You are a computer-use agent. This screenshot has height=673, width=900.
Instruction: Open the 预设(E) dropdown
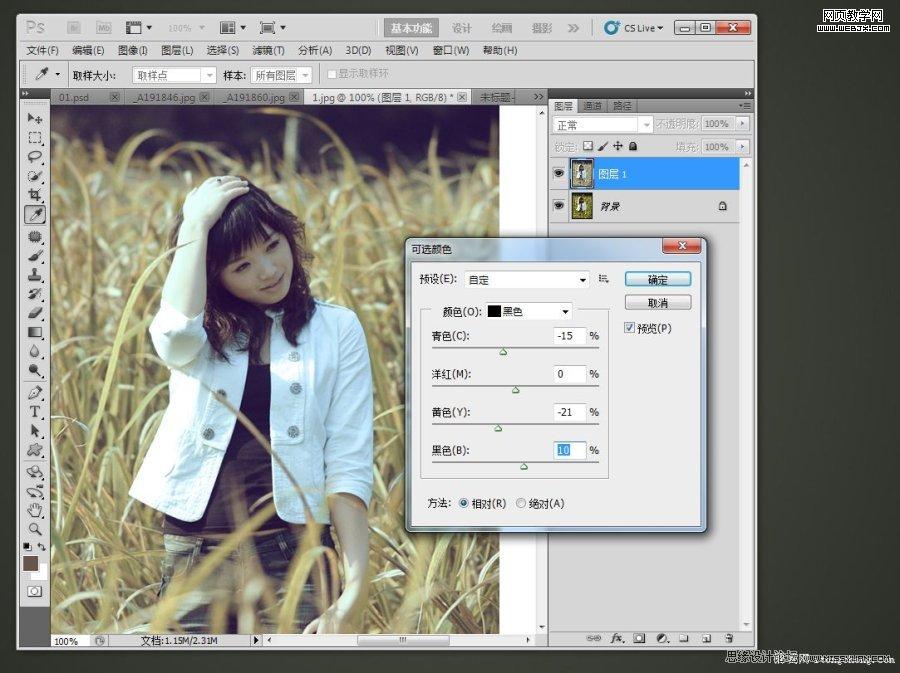pyautogui.click(x=527, y=279)
